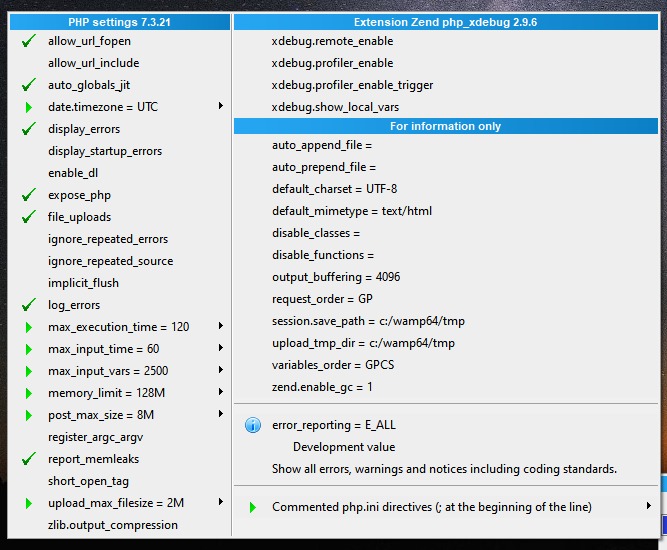This screenshot has height=550, width=667.
Task: Click the green arrow icon beside max_execution_time
Action: (x=28, y=327)
